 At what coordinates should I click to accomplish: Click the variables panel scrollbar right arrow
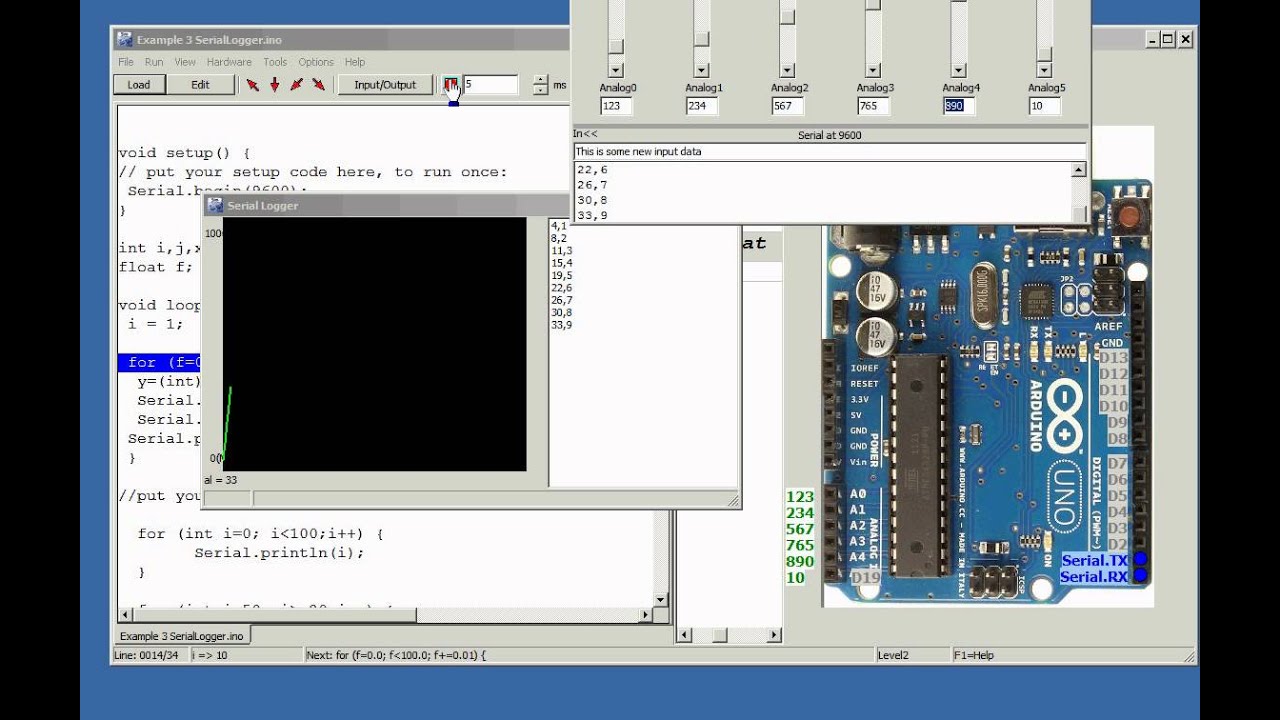(774, 635)
